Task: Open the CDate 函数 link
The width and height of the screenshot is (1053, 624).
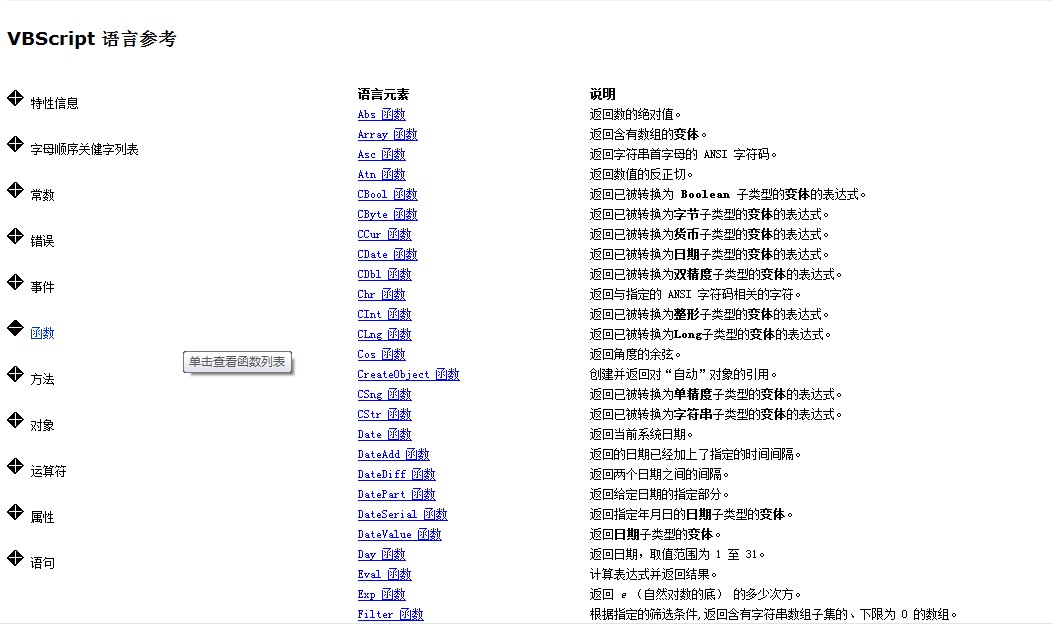Action: pyautogui.click(x=387, y=255)
